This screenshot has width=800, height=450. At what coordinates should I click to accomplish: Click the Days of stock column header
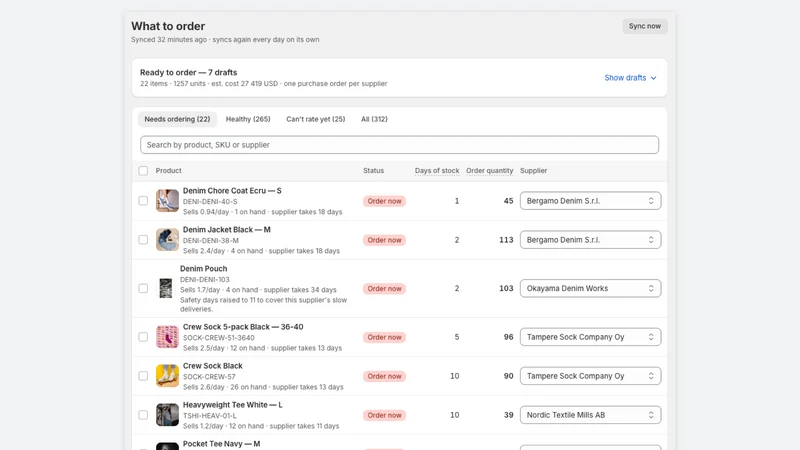[437, 170]
